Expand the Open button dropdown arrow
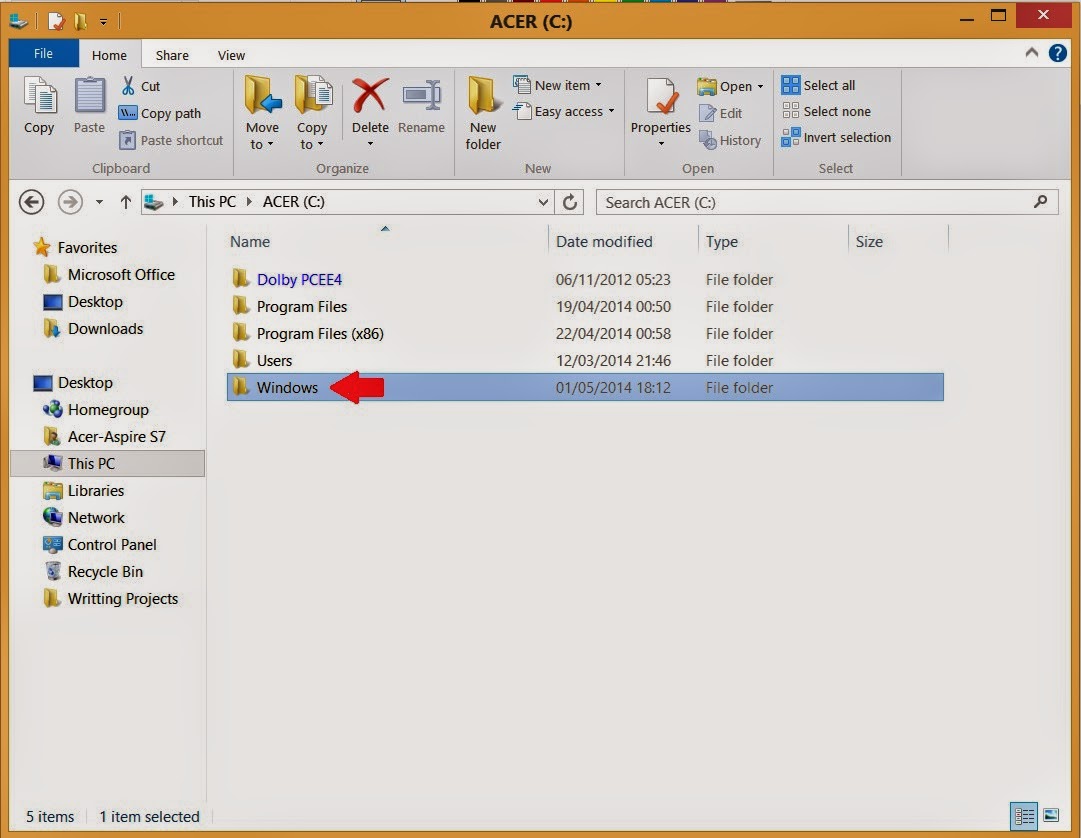Screen dimensions: 1081x838 [x=760, y=87]
